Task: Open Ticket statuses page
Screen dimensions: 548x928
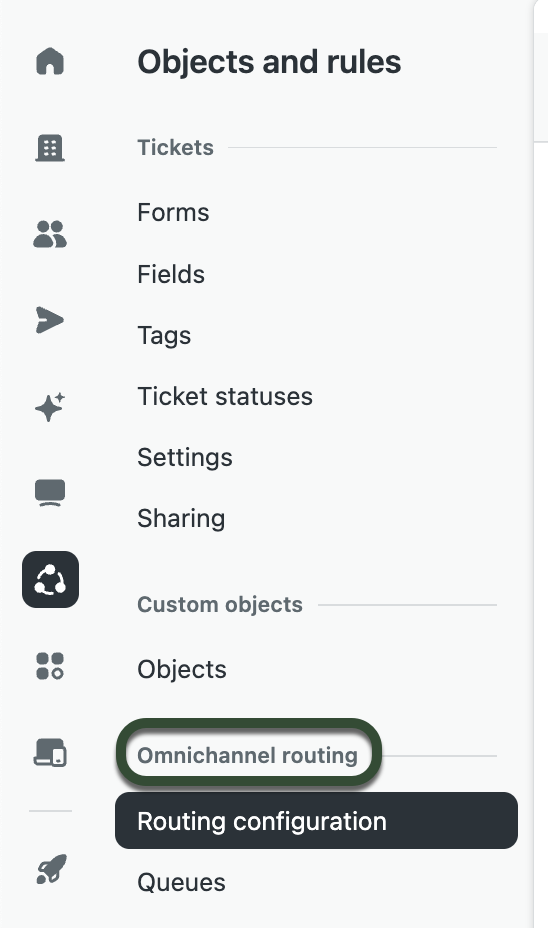Action: pyautogui.click(x=225, y=397)
